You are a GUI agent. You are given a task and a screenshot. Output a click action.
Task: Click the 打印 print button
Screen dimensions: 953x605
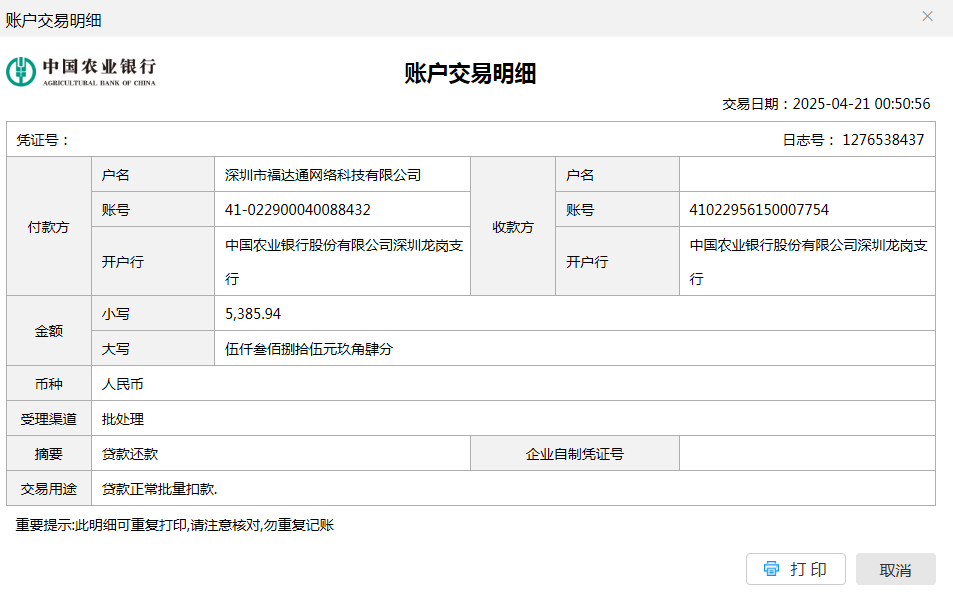(796, 569)
